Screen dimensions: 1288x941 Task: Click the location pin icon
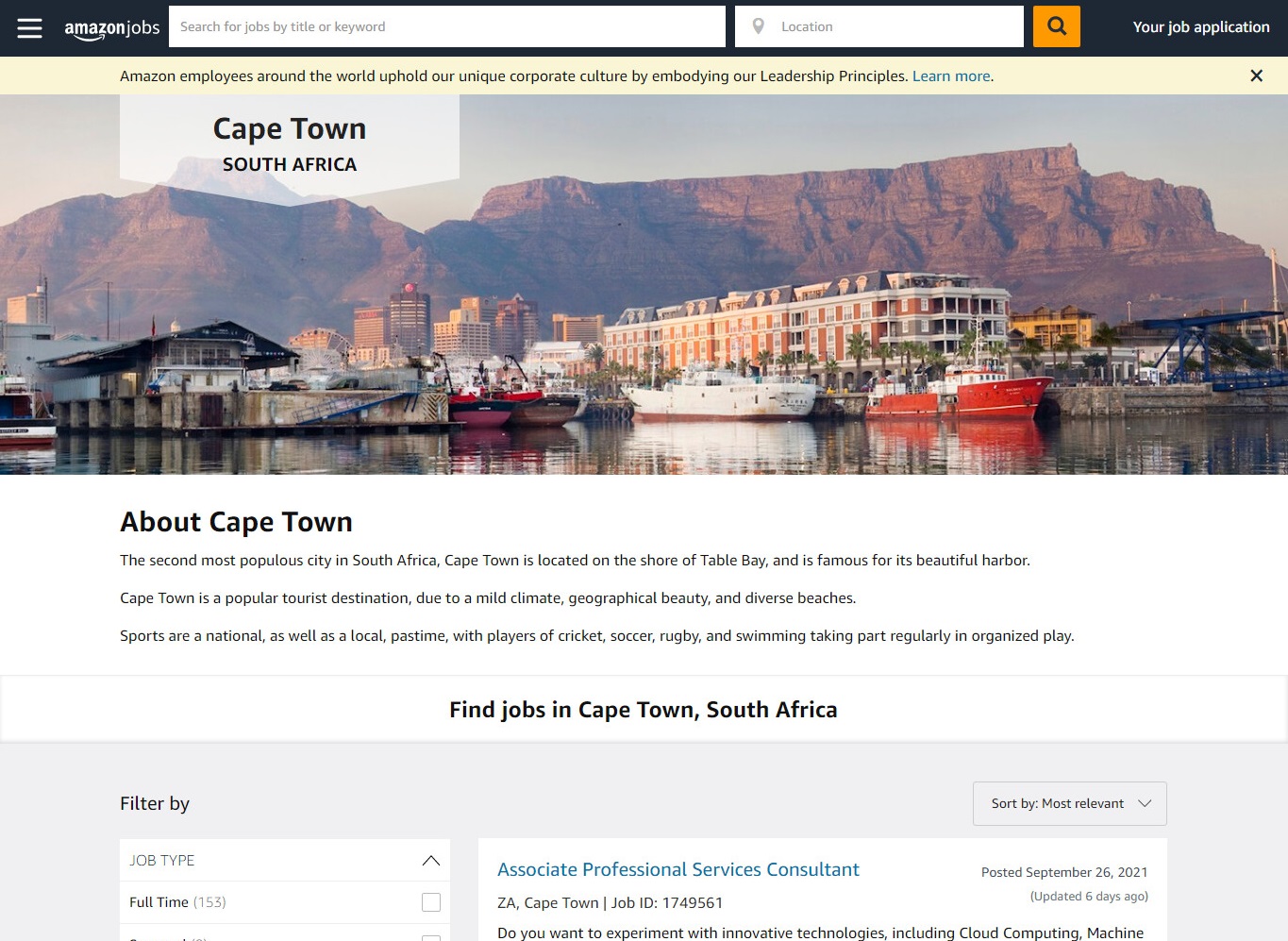click(758, 26)
